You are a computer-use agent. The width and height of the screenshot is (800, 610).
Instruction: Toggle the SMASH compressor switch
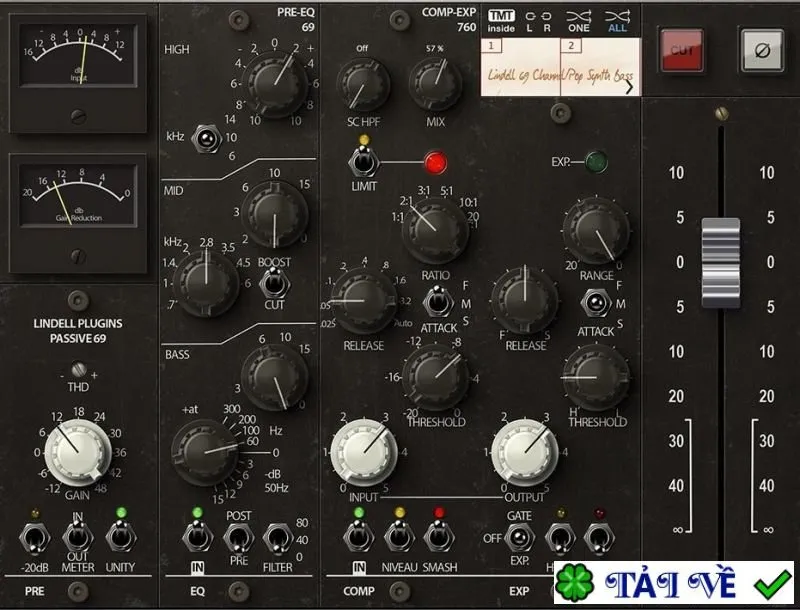click(439, 537)
